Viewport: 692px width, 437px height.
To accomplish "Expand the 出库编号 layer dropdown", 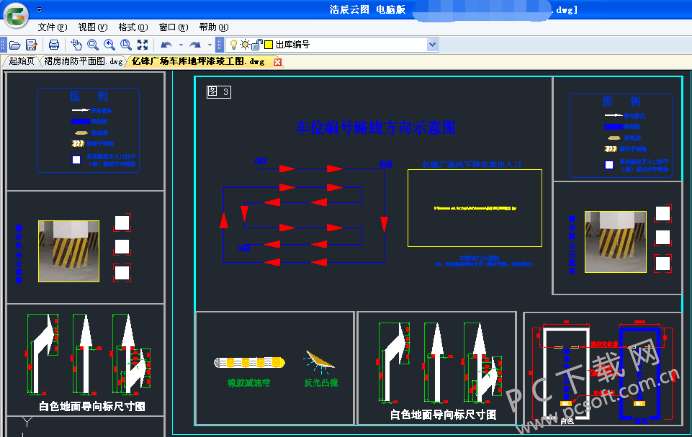I will (x=432, y=45).
